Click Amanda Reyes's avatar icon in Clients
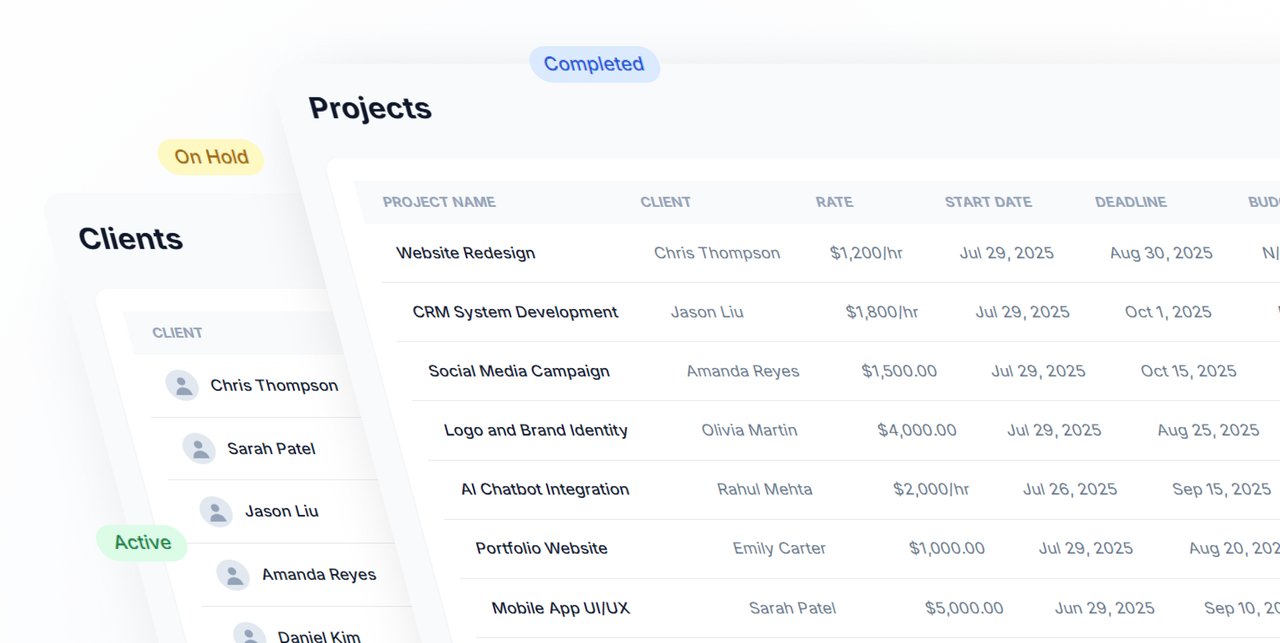1280x643 pixels. 233,574
